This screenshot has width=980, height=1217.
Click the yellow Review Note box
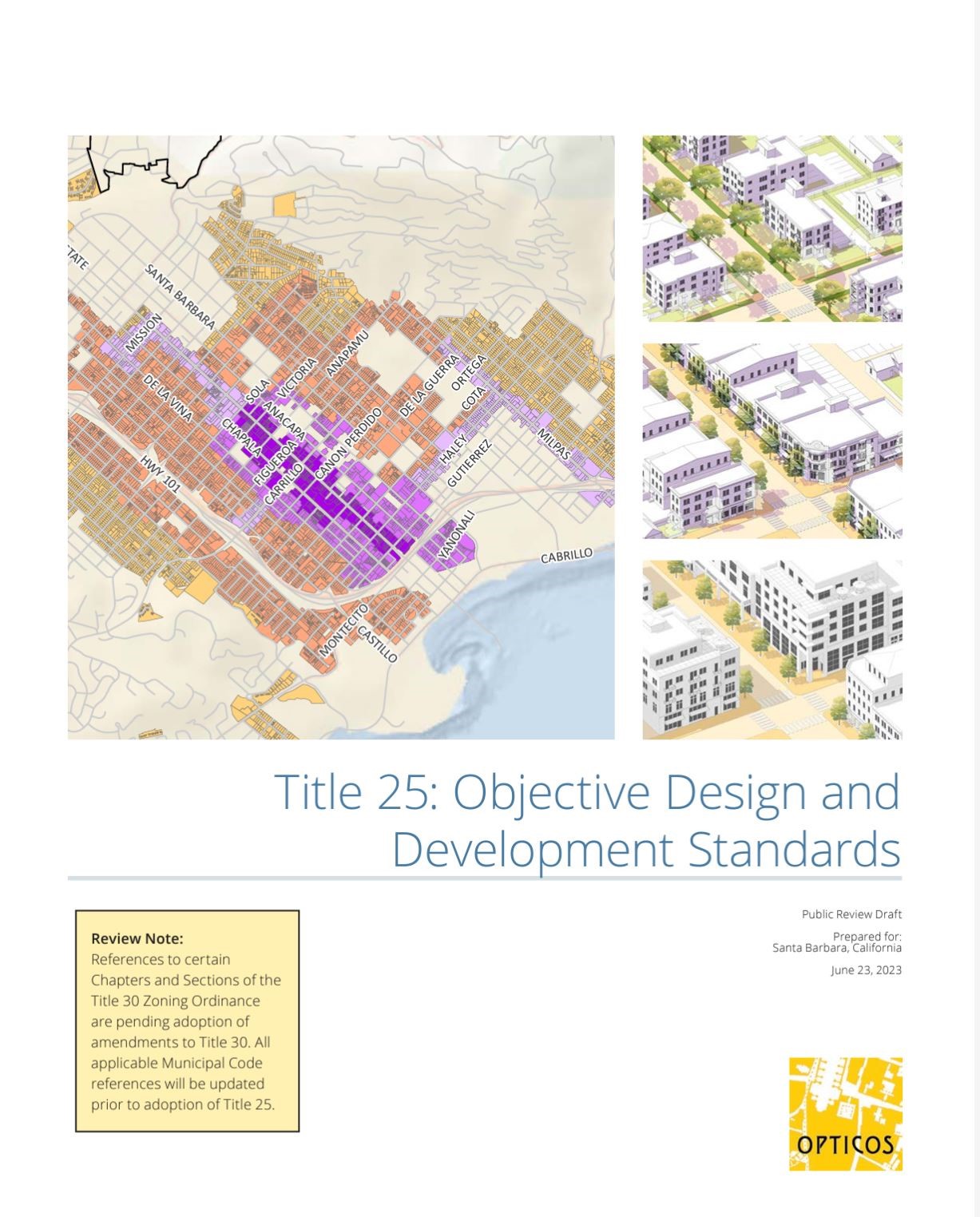(x=187, y=1021)
